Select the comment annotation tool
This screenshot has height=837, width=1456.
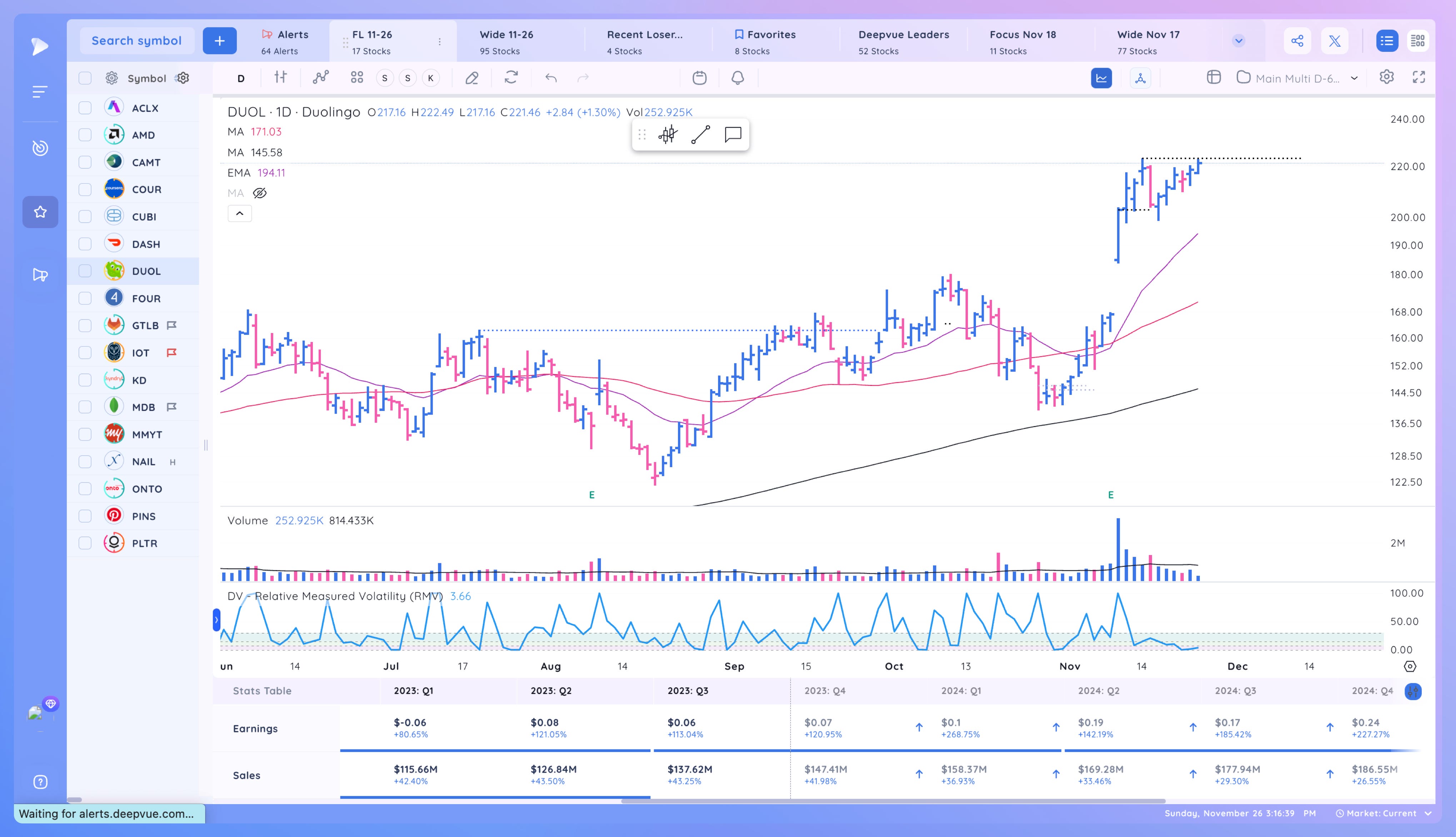[733, 134]
